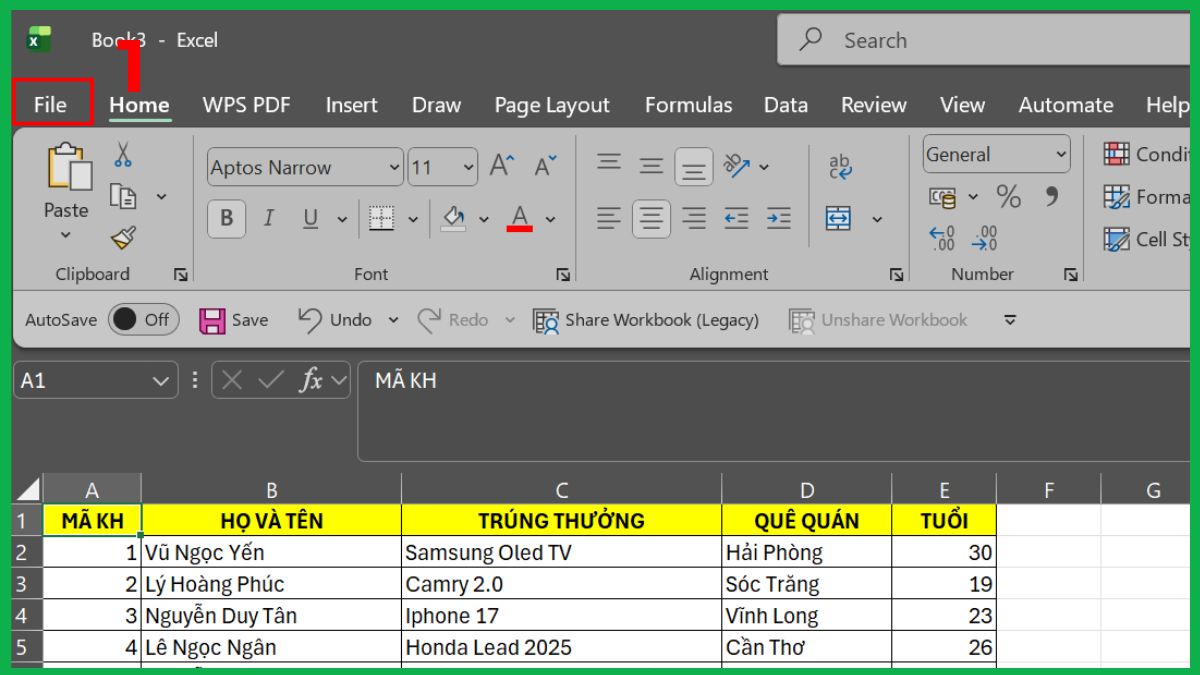Open the File menu

(51, 104)
